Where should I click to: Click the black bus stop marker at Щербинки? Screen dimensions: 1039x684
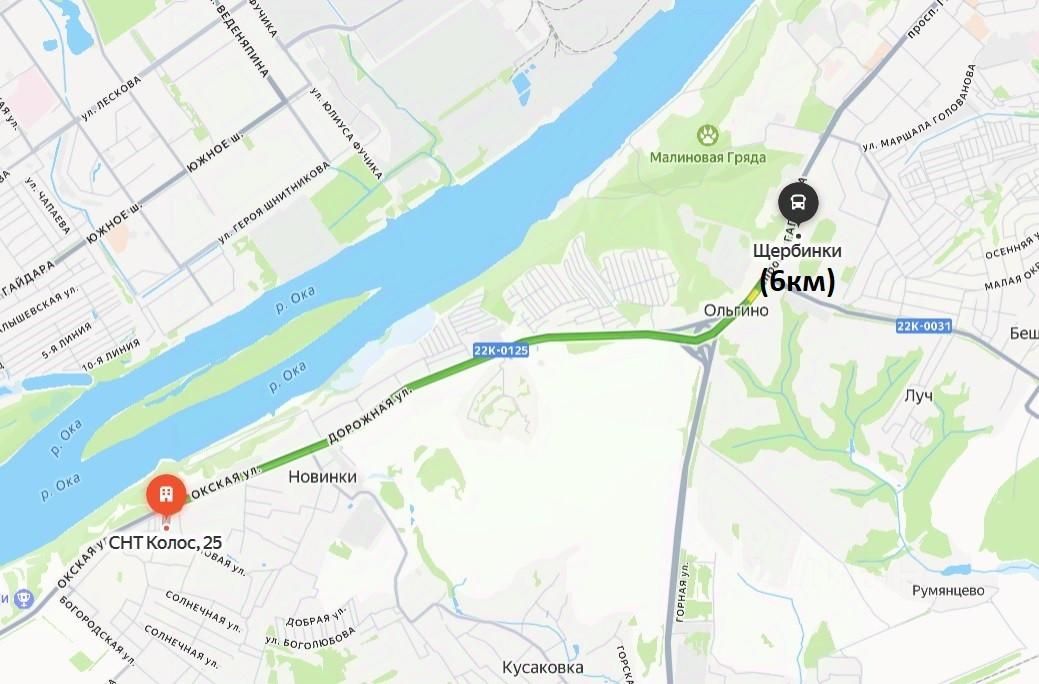[x=798, y=203]
